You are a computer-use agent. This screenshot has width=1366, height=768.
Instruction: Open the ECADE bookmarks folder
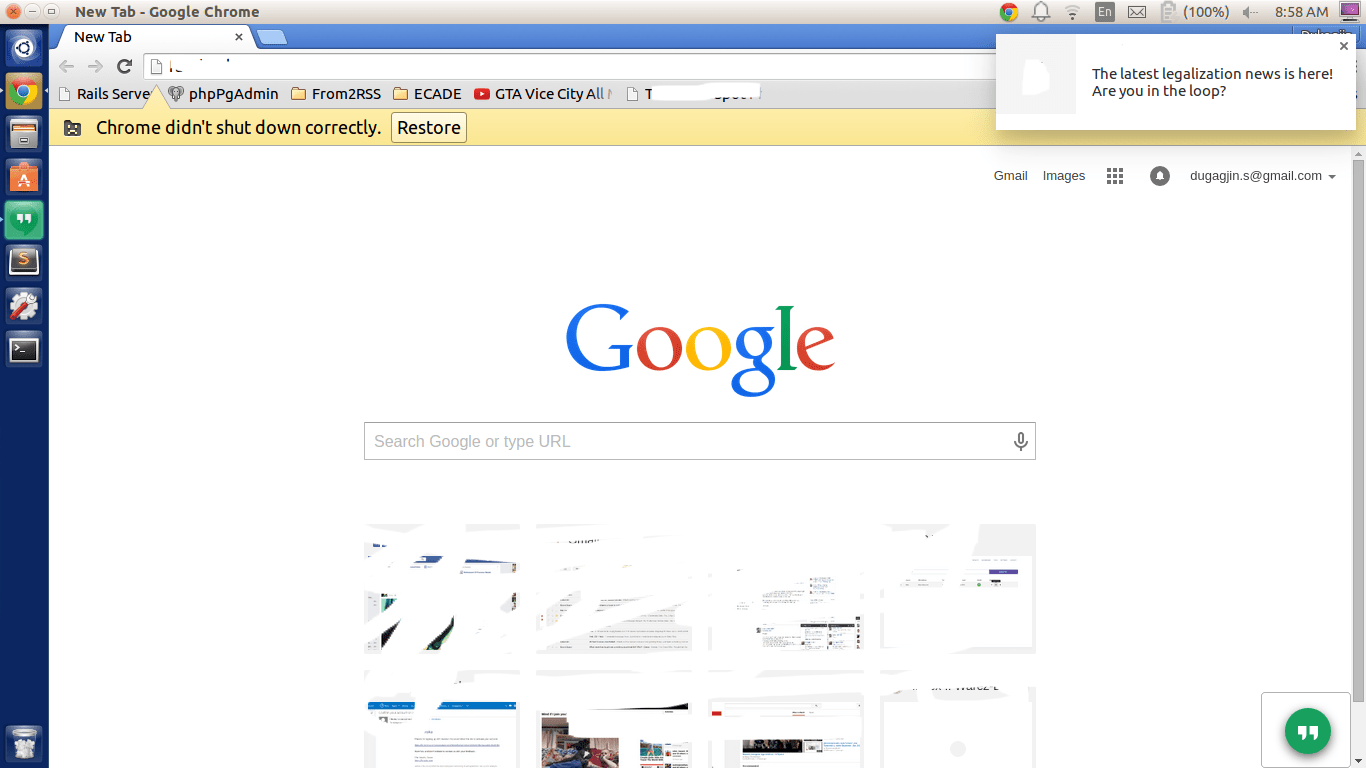tap(427, 94)
